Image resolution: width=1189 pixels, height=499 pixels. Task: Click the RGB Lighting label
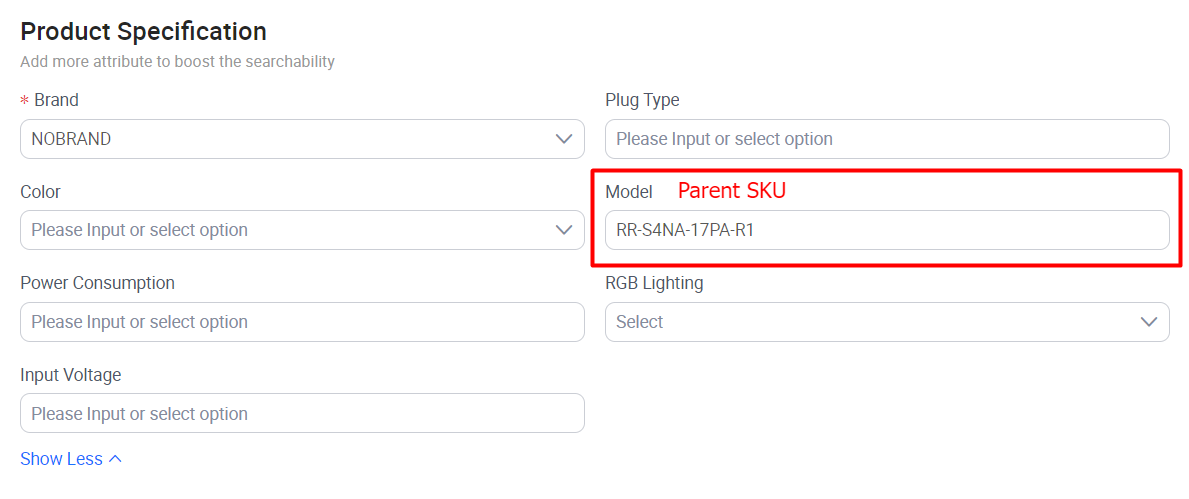tap(654, 283)
